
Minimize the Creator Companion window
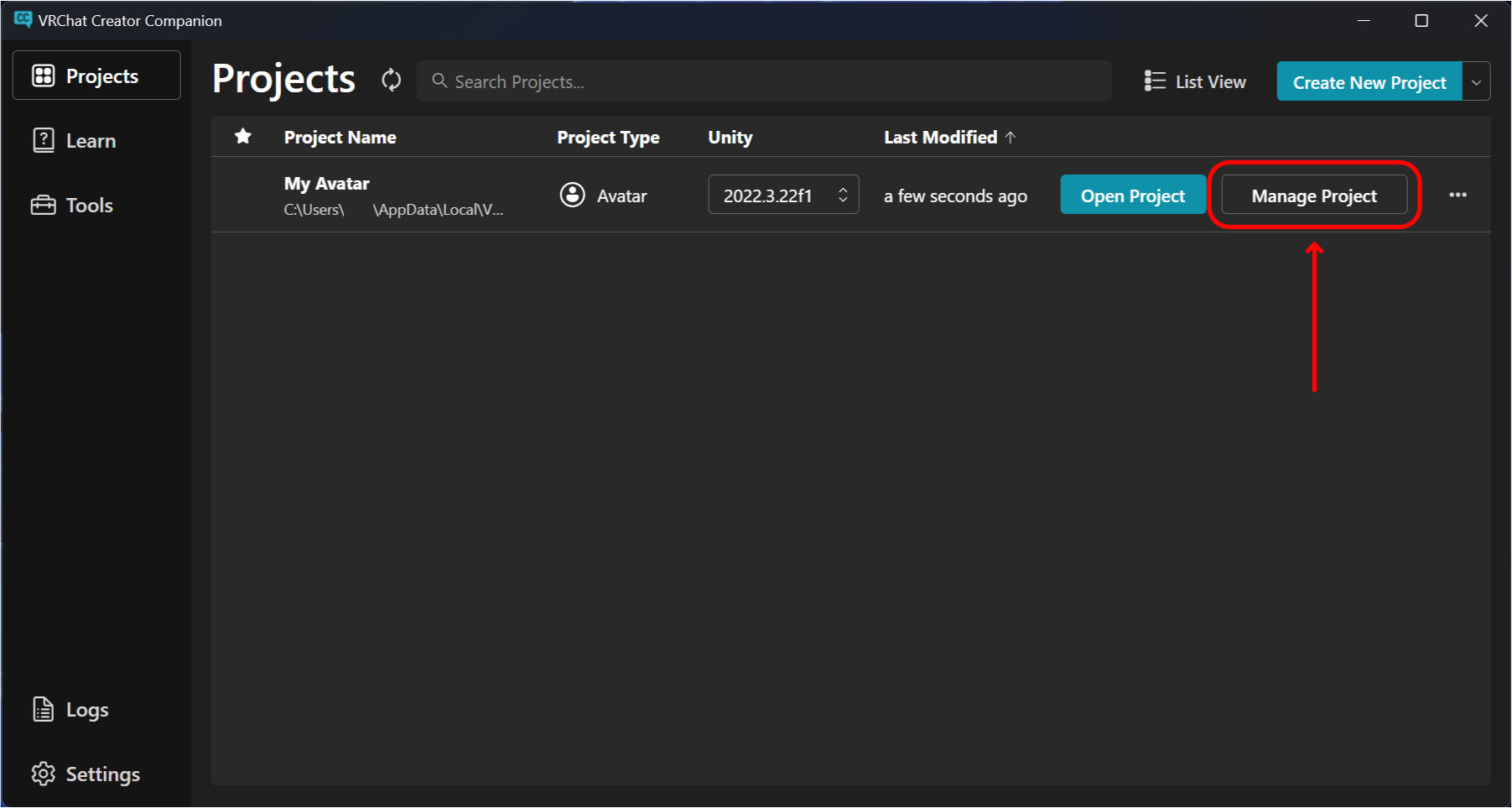(1364, 20)
